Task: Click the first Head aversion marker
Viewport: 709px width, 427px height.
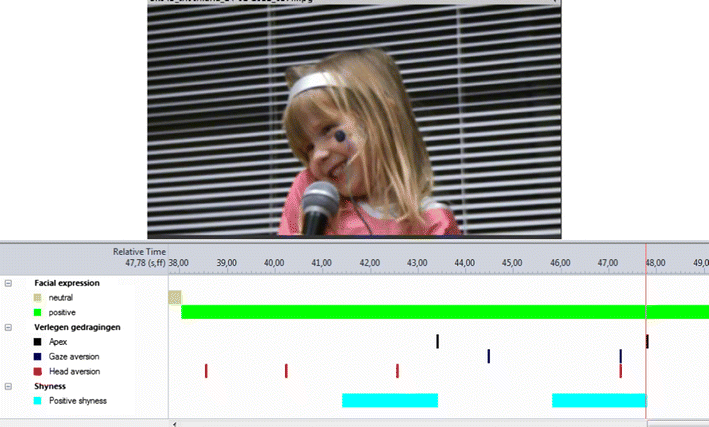Action: tap(206, 371)
